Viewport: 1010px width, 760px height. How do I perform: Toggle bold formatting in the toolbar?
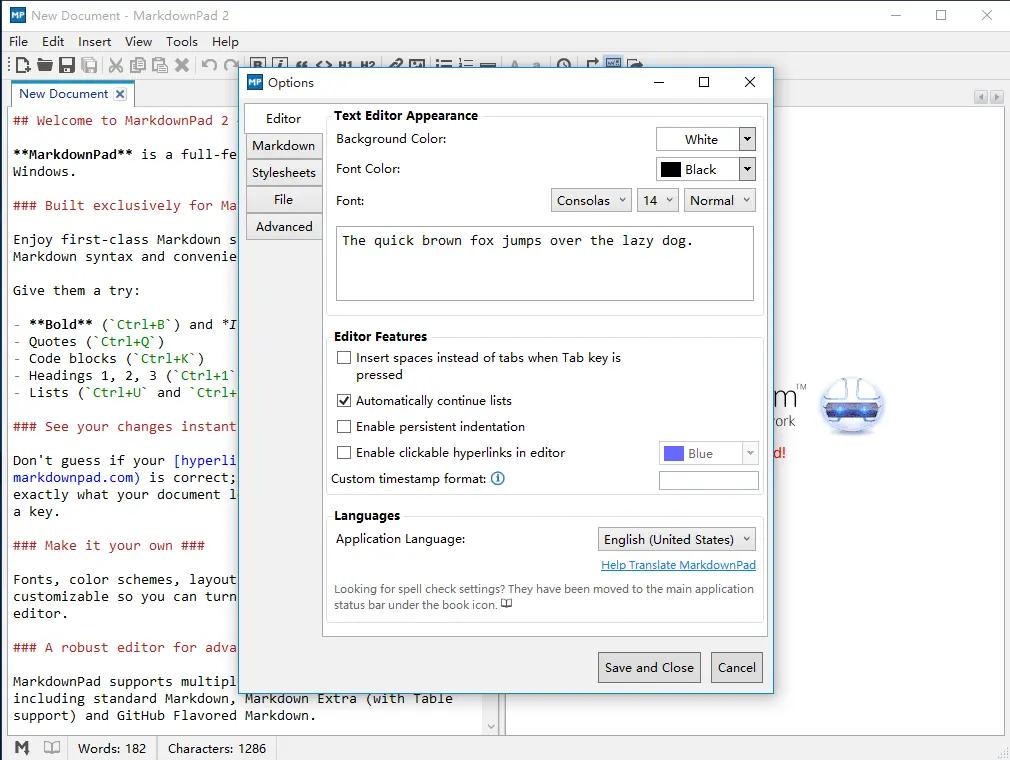click(257, 63)
